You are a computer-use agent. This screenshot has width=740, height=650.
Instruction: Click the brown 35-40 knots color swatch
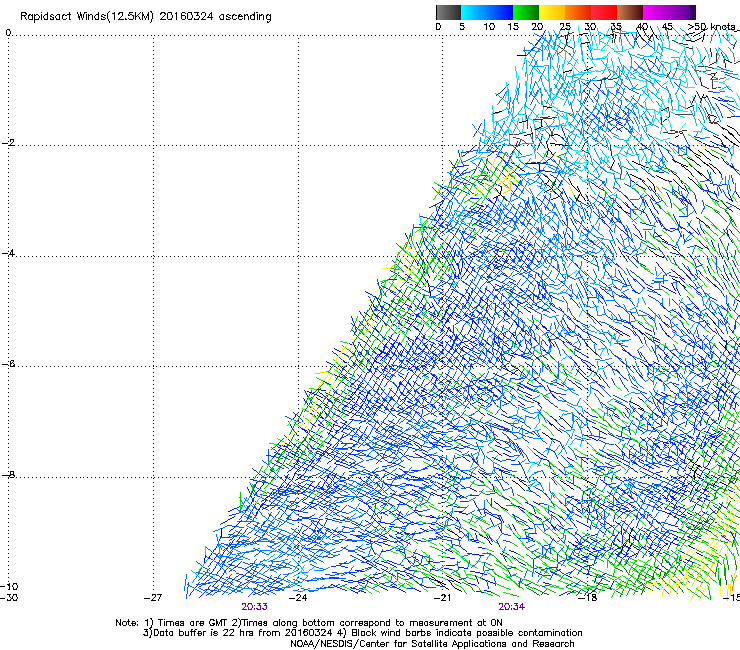[630, 12]
